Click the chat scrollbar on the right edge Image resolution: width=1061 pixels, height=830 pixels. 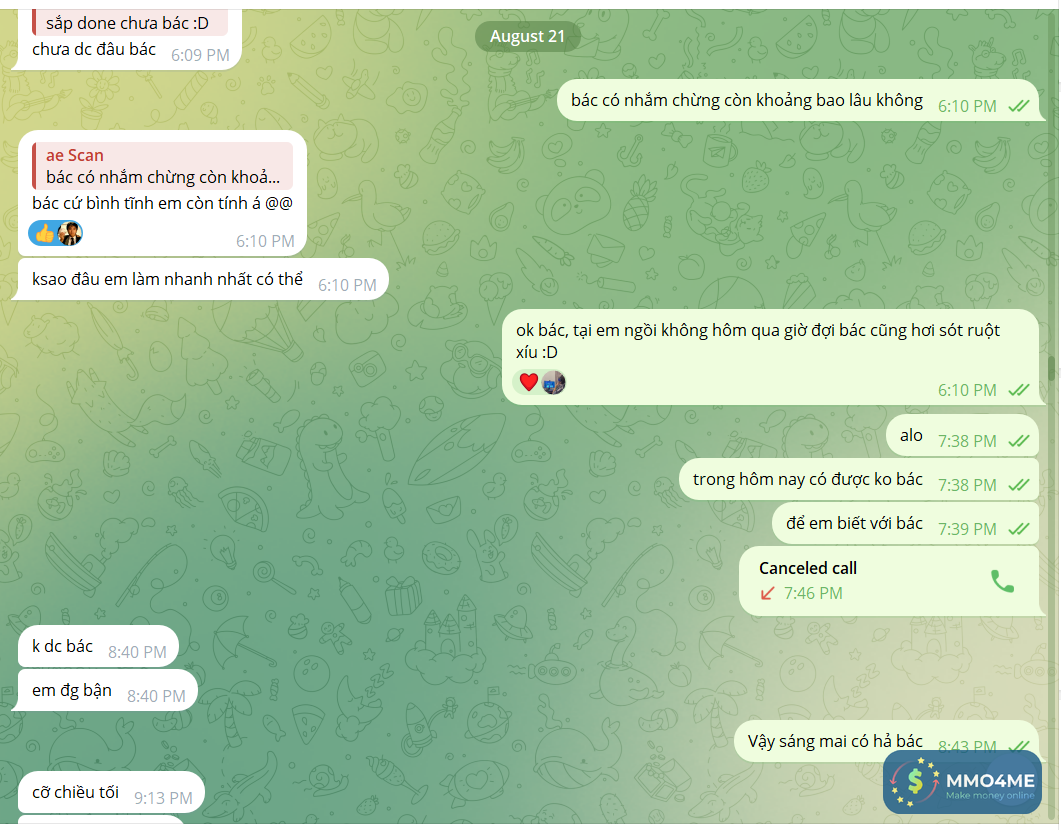coord(1051,369)
